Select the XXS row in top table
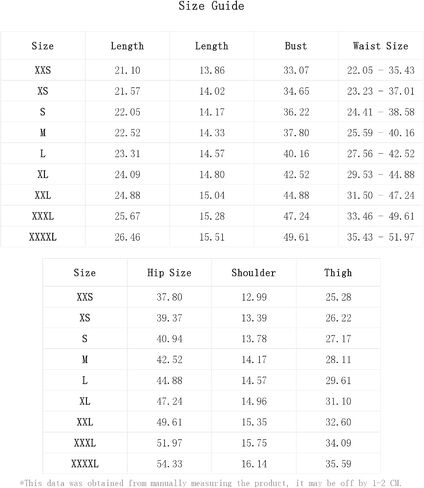This screenshot has width=424, height=488. (x=212, y=70)
